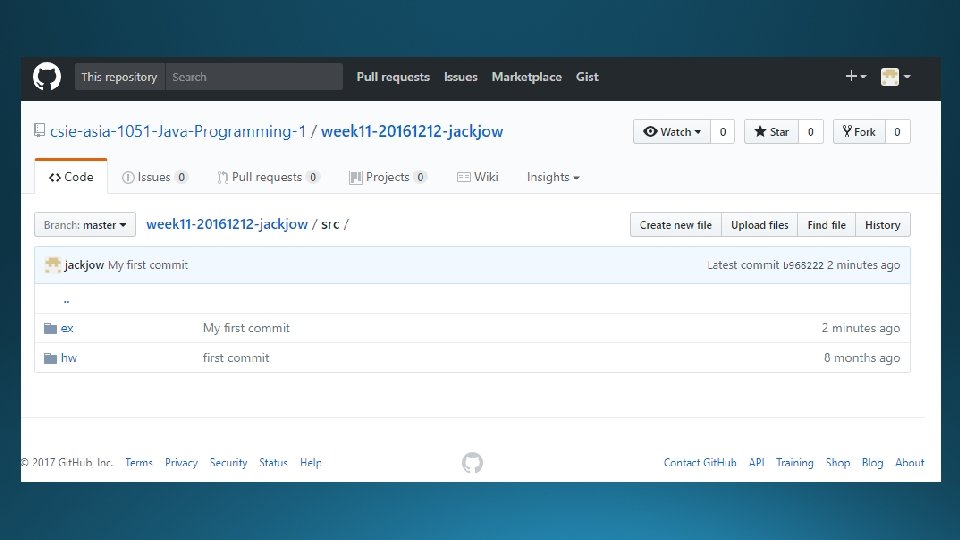Open the plus create-new dropdown
Screen dimensions: 960x540
[x=855, y=77]
